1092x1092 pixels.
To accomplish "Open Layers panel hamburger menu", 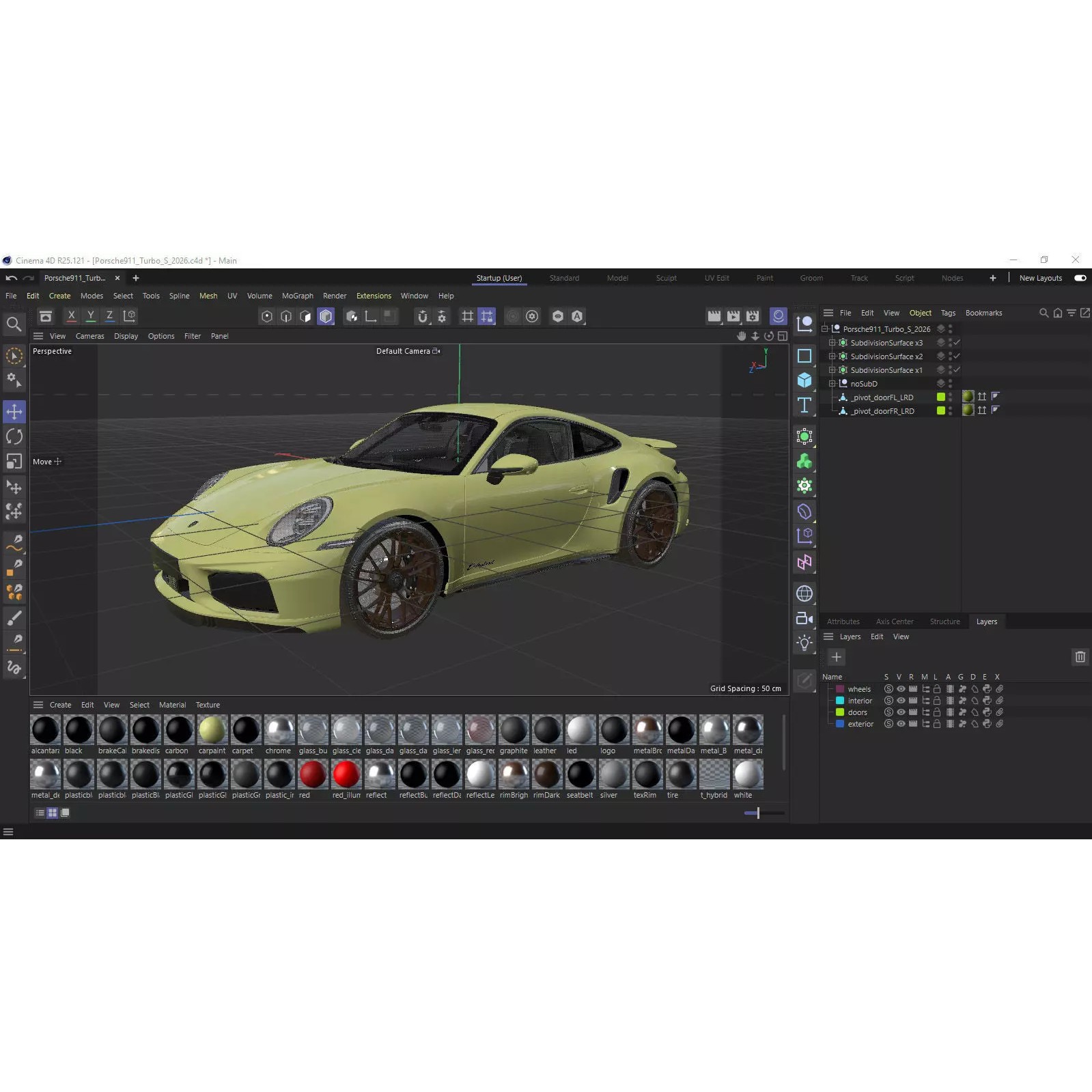I will click(828, 636).
